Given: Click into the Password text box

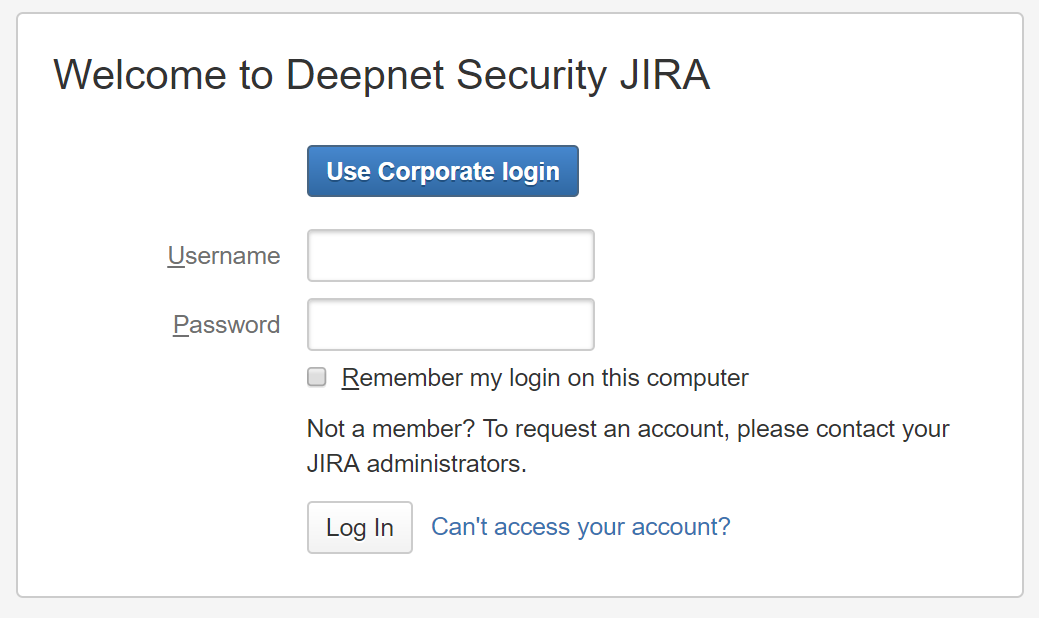Looking at the screenshot, I should (x=450, y=325).
